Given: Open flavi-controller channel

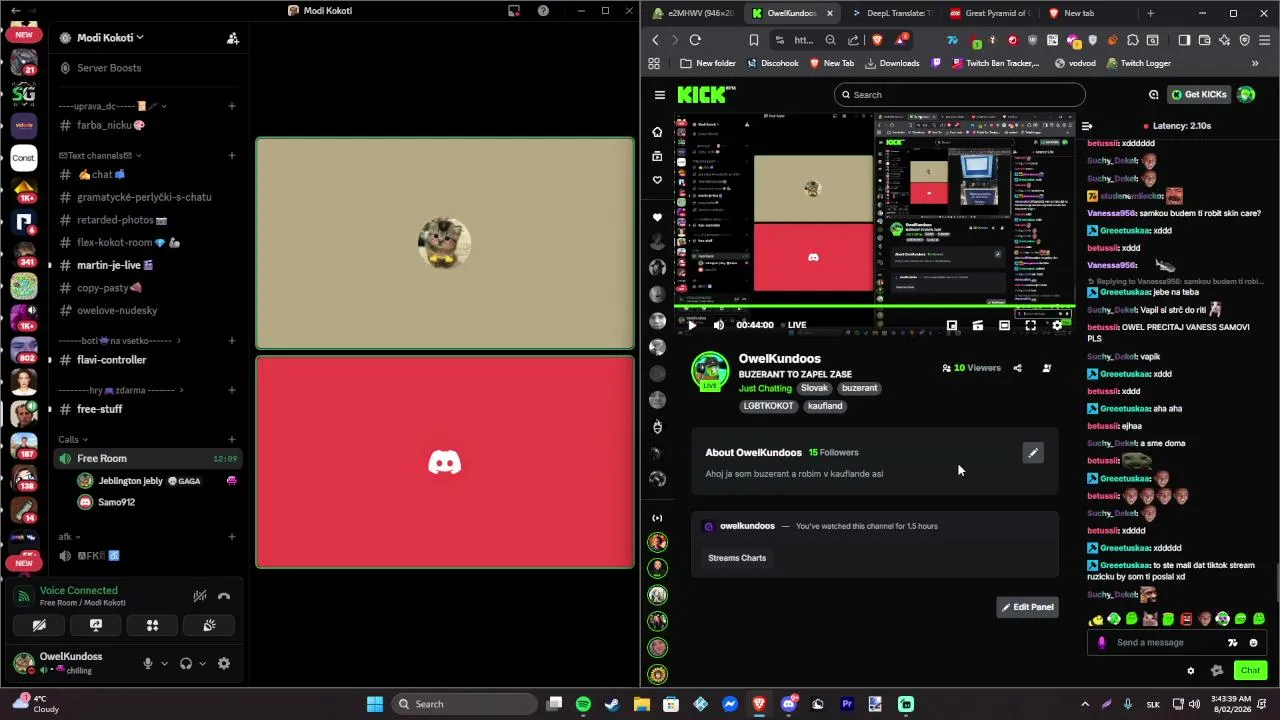Looking at the screenshot, I should click(x=111, y=360).
